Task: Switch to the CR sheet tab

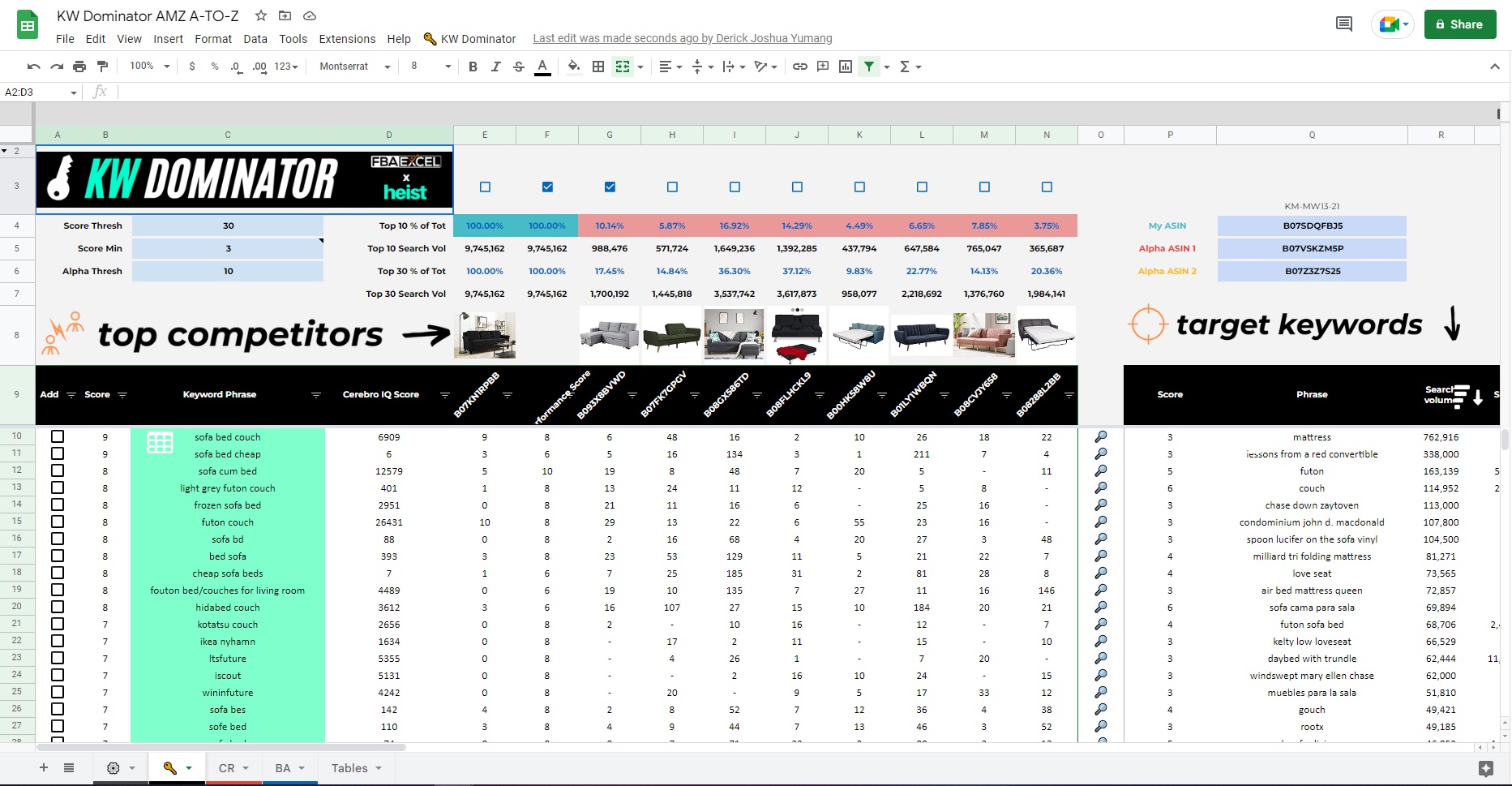Action: [x=233, y=768]
